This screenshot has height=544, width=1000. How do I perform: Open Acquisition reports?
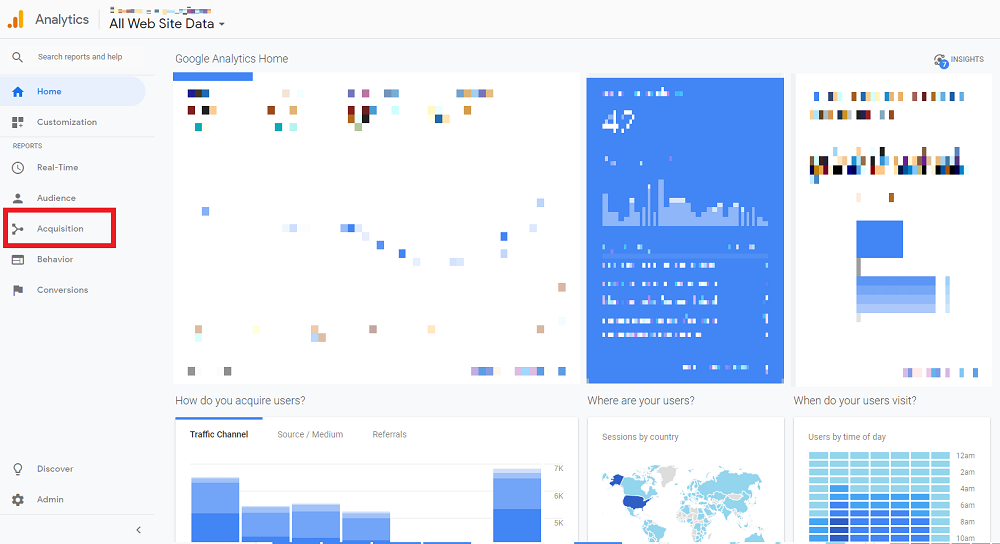click(x=60, y=229)
